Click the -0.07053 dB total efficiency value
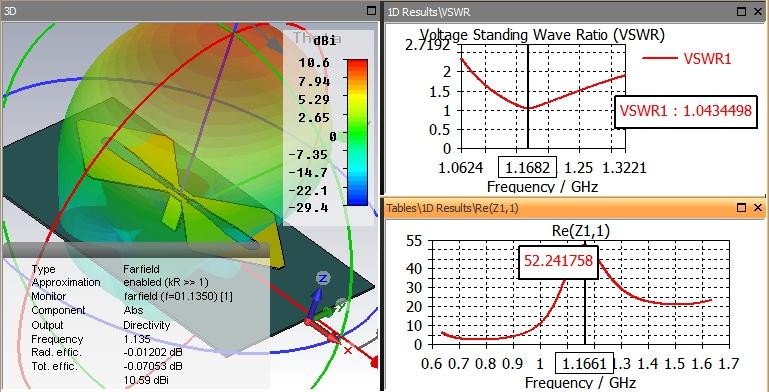769x392 pixels. point(153,366)
